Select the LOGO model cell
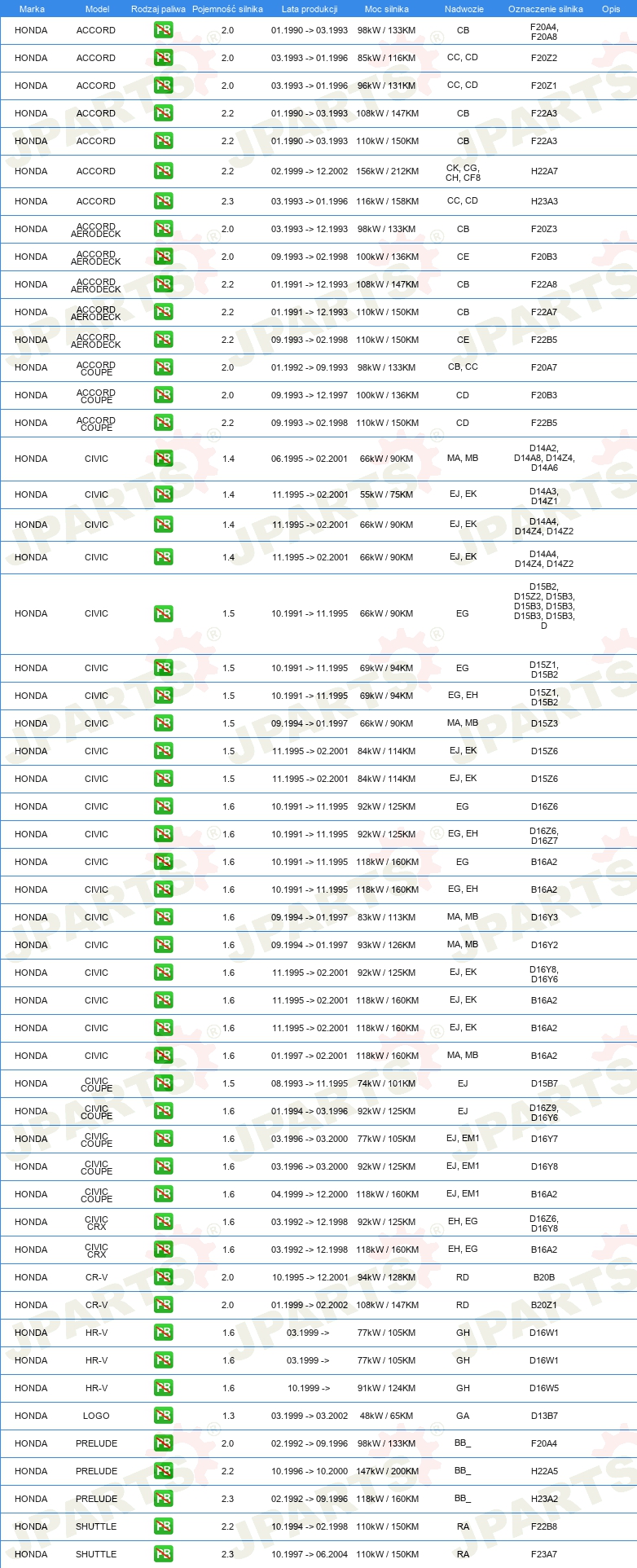This screenshot has width=637, height=1568. (x=96, y=1416)
